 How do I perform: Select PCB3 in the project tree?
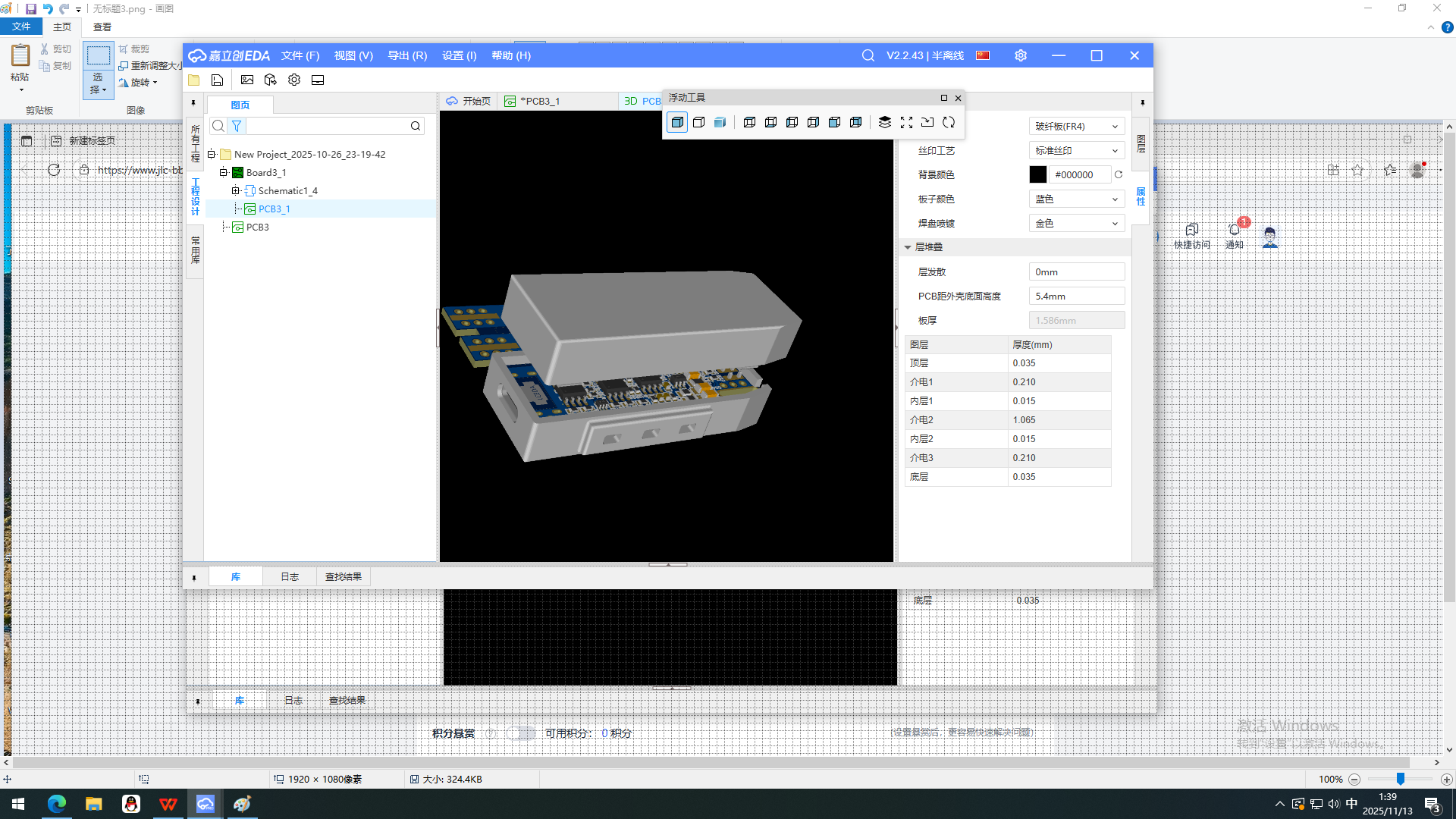(258, 227)
